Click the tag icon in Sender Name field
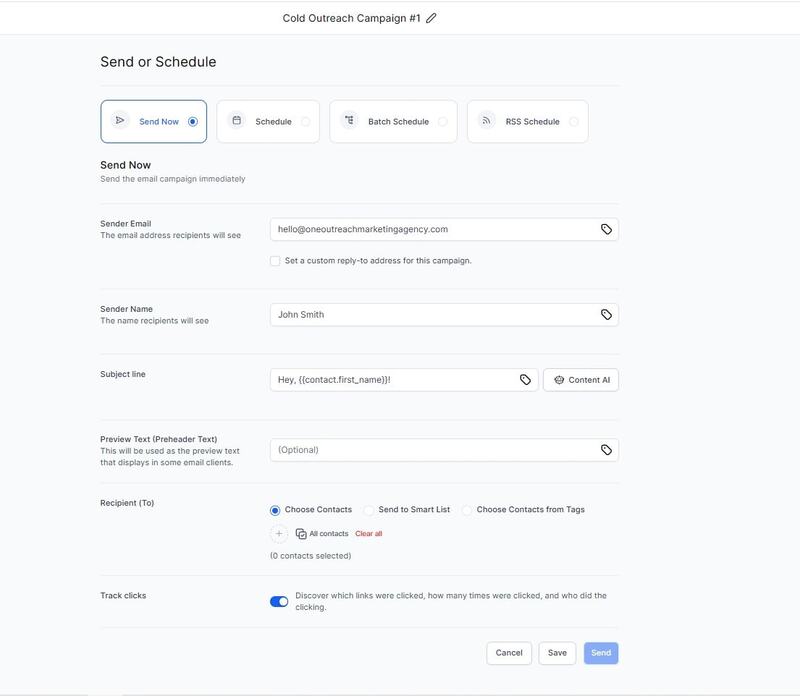 (x=606, y=314)
